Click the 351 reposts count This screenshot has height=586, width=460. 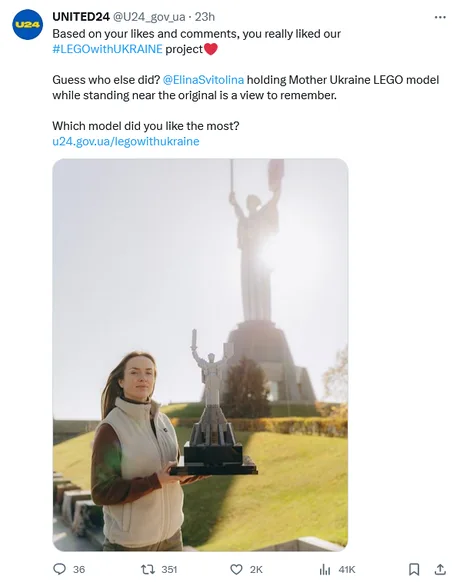[169, 569]
